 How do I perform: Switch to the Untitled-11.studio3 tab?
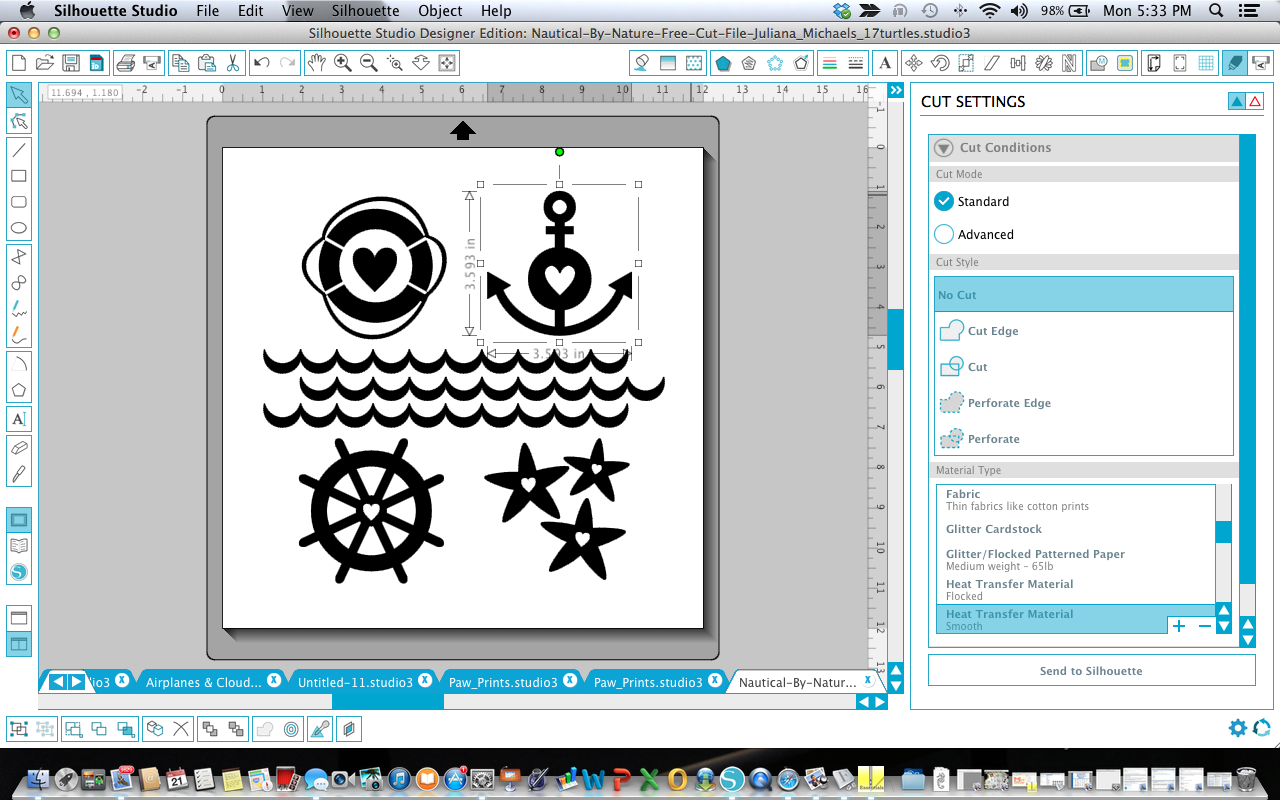[x=355, y=682]
